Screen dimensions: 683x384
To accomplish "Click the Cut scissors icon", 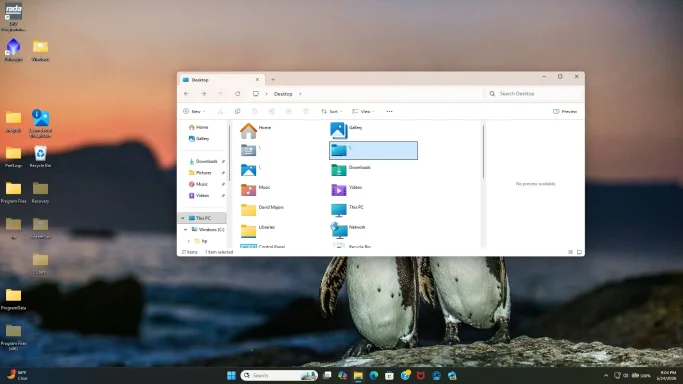I will 220,111.
